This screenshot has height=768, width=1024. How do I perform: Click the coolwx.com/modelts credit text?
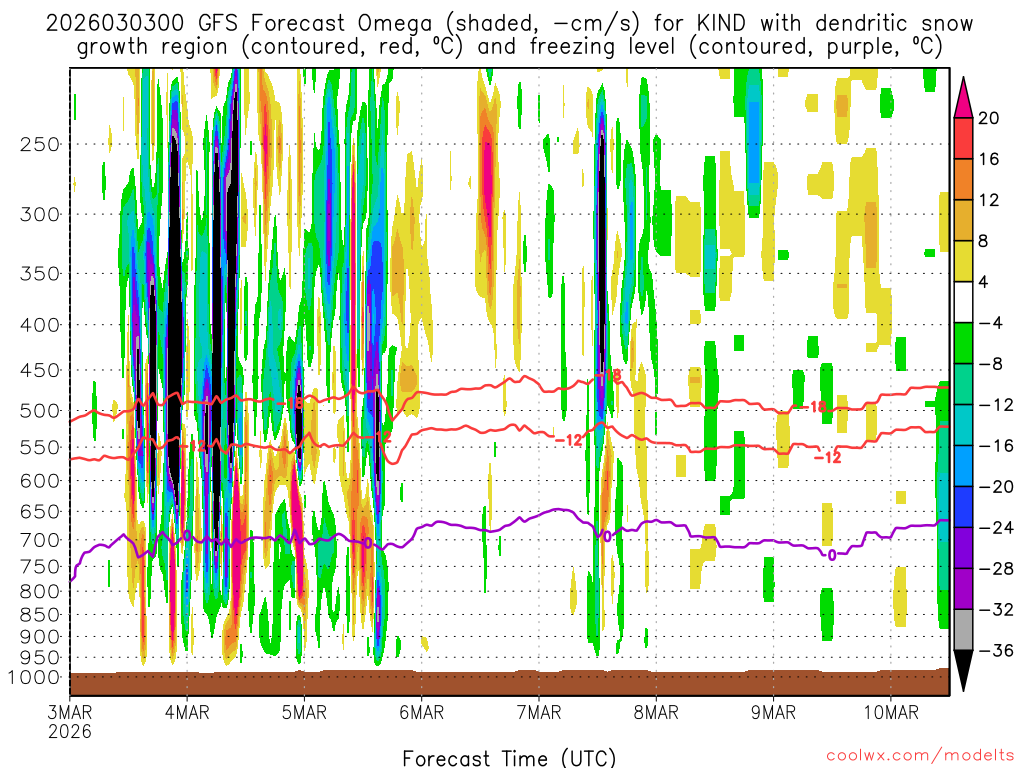tap(920, 756)
